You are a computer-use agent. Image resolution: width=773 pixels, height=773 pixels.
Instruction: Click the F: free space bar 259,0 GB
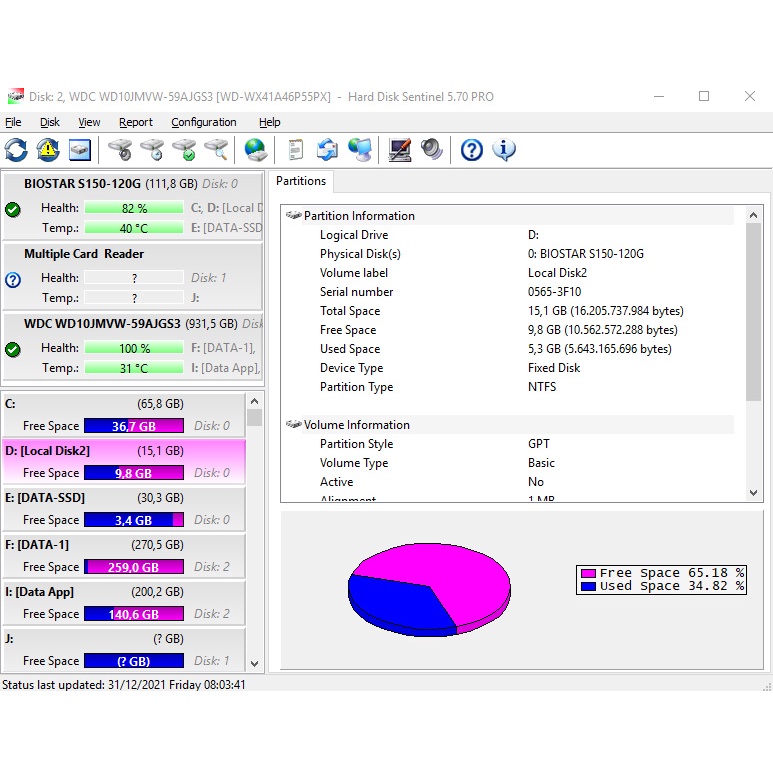134,566
